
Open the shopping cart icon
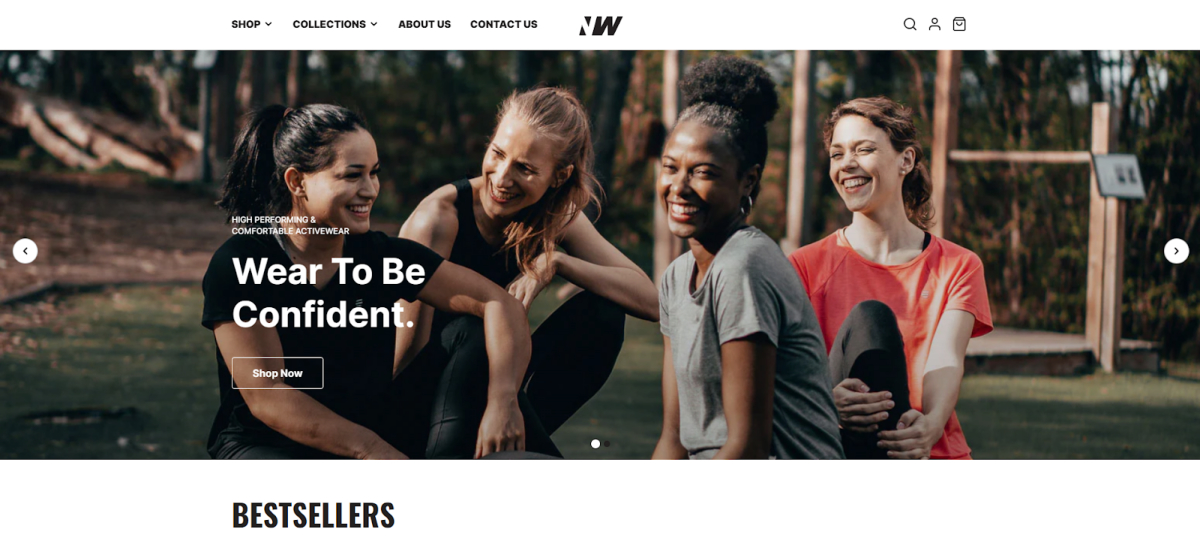point(959,24)
